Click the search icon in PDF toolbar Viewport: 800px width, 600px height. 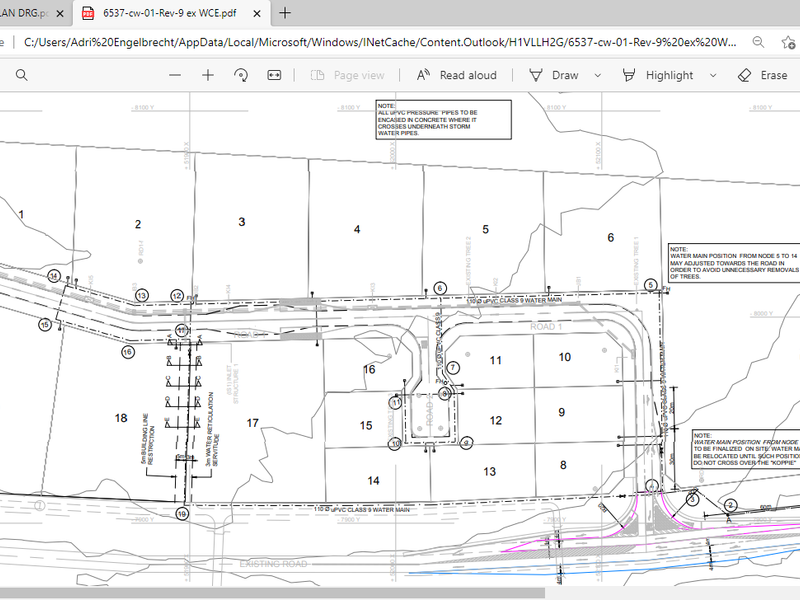coord(21,75)
